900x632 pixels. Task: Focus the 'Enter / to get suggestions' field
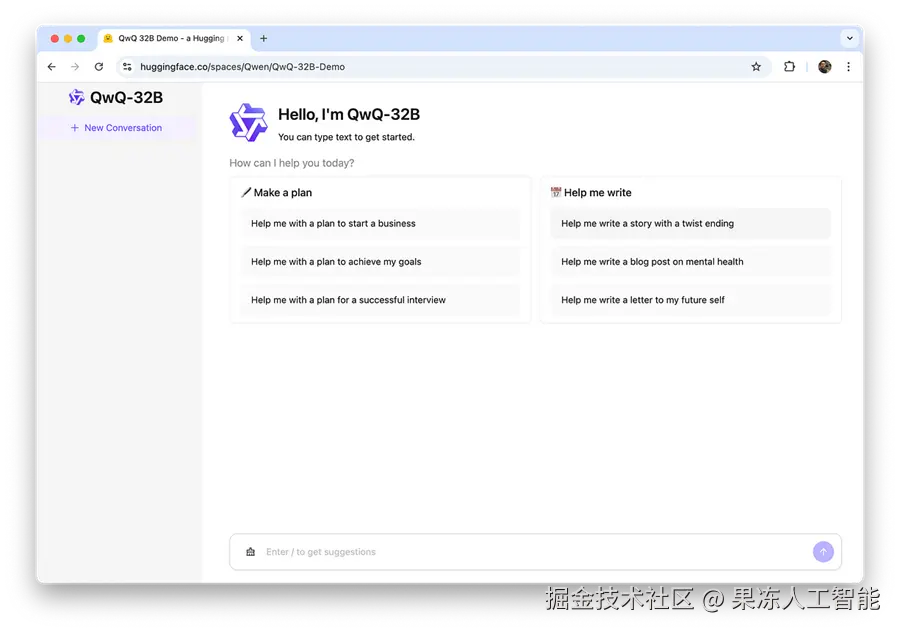[x=534, y=552]
